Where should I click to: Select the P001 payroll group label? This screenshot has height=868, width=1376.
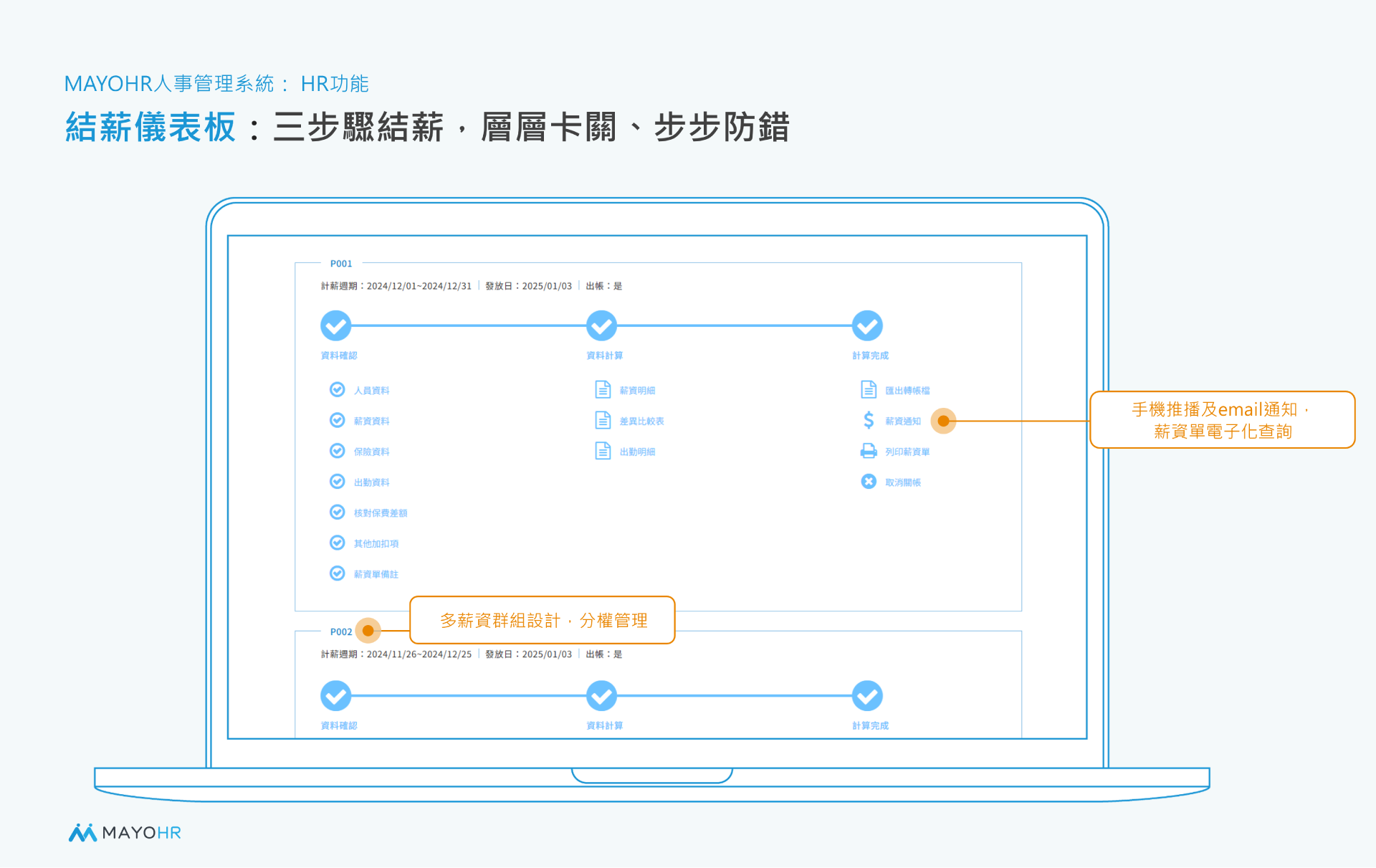point(341,264)
